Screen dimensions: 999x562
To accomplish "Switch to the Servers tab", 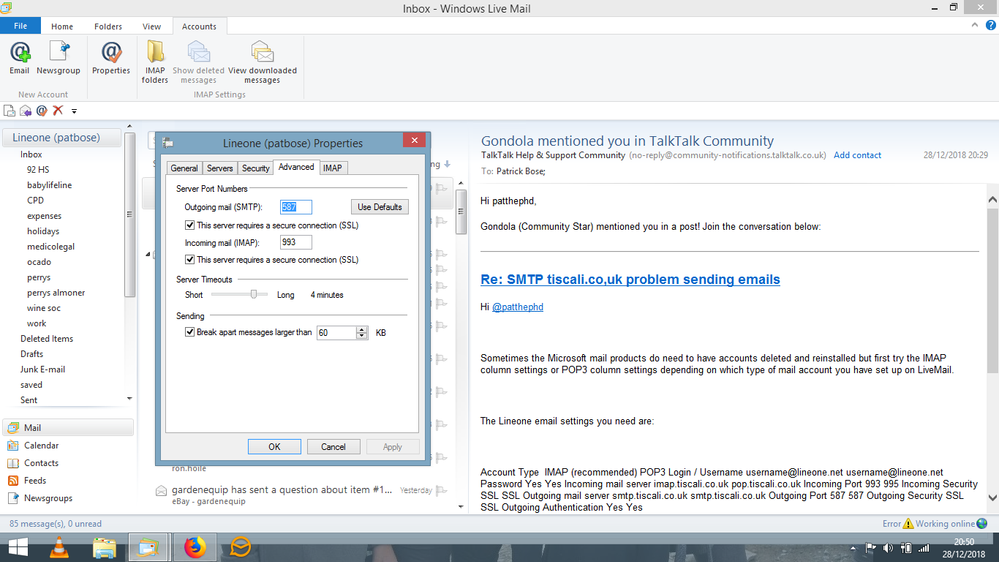I will click(x=220, y=168).
